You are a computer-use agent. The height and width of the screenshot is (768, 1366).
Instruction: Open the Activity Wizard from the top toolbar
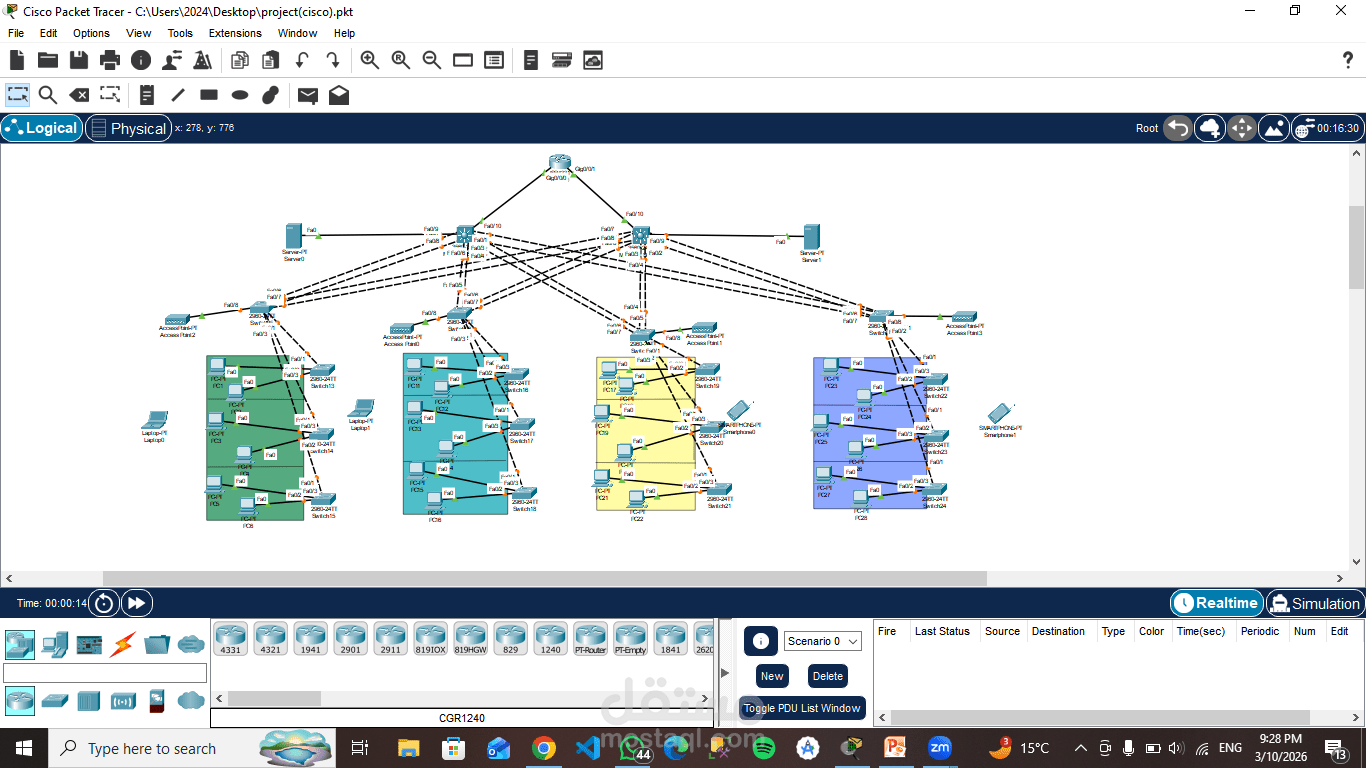(202, 60)
